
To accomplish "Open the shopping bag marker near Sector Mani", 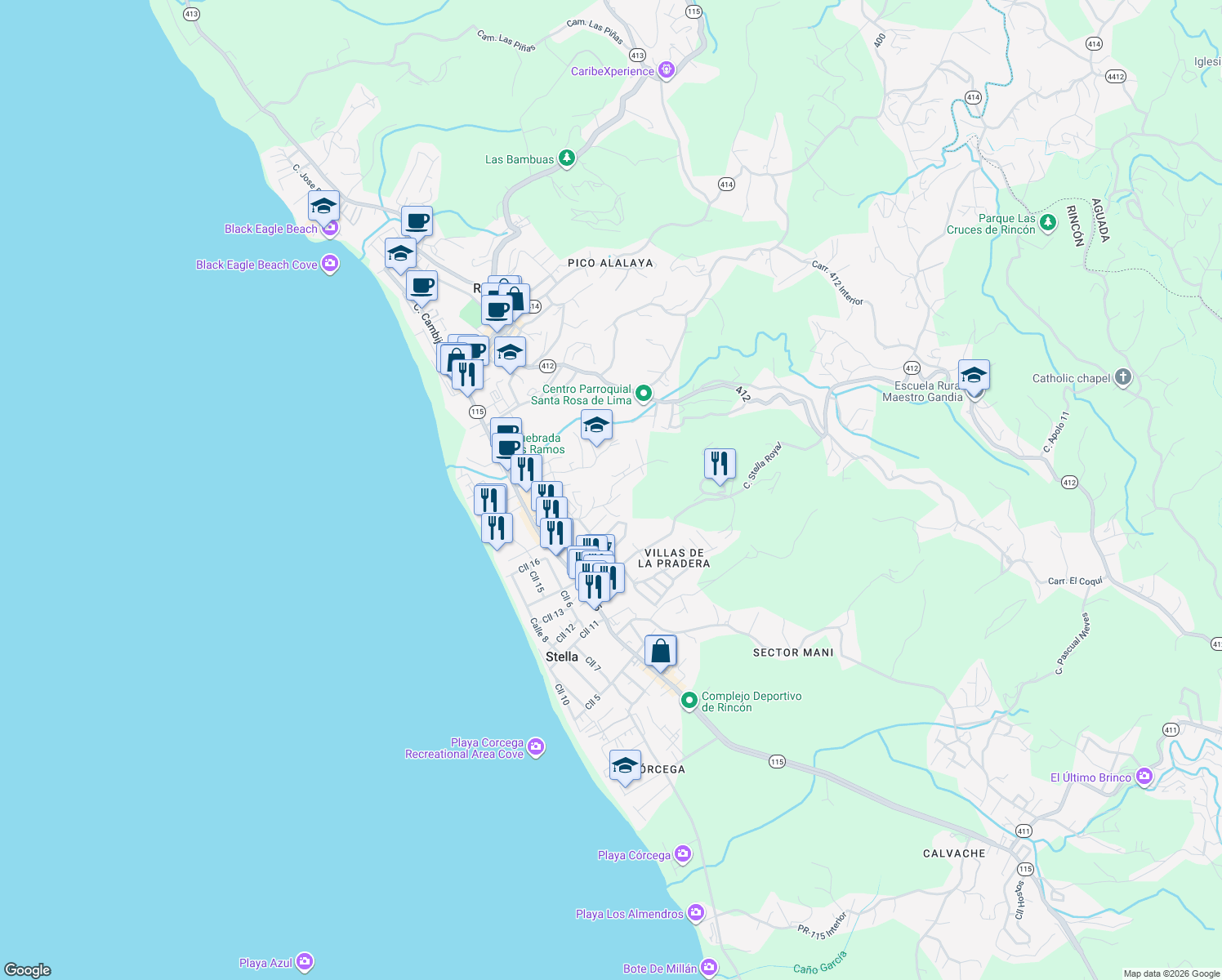I will [660, 650].
